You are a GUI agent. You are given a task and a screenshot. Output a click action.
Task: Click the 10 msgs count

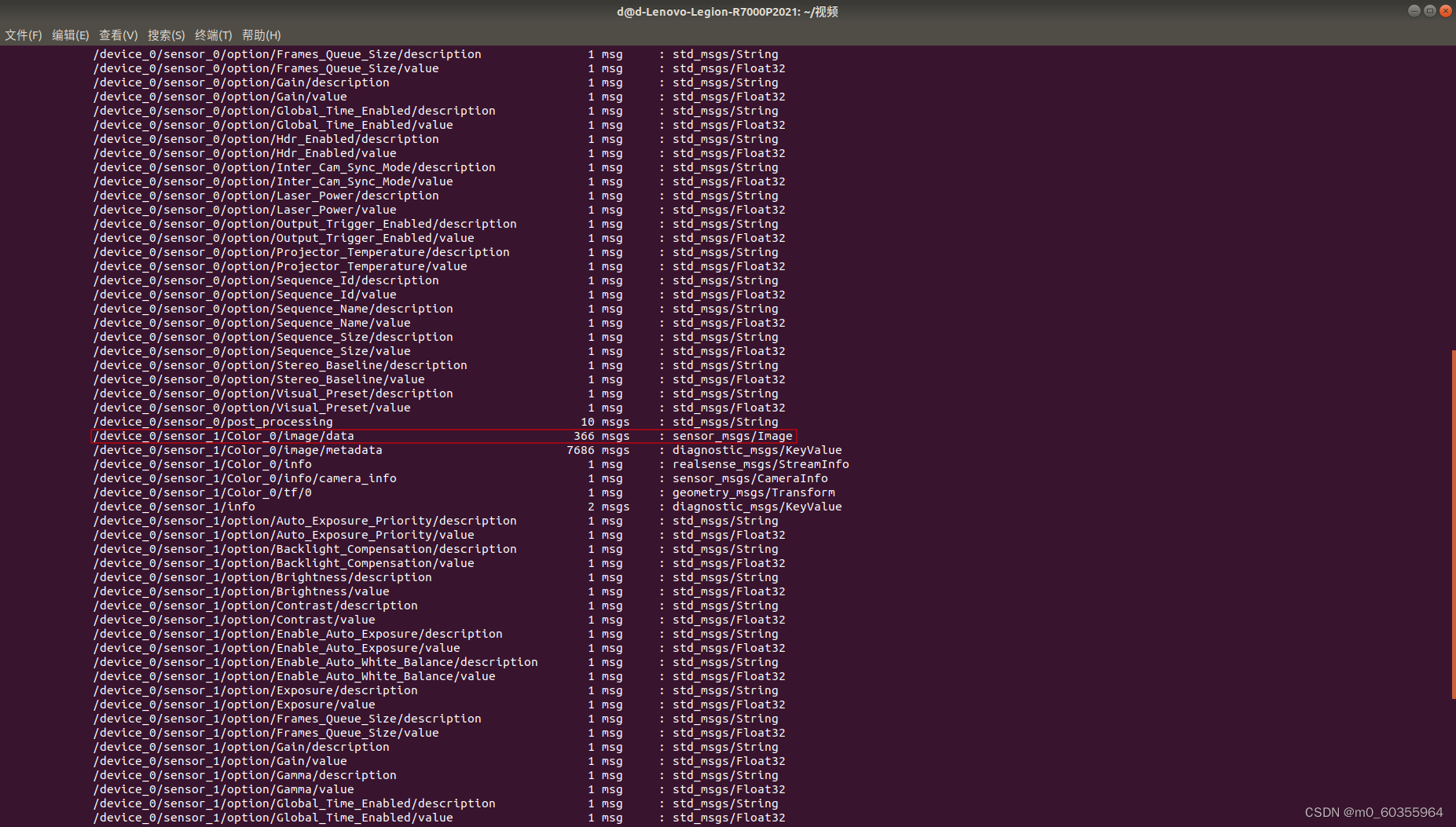[x=605, y=422]
